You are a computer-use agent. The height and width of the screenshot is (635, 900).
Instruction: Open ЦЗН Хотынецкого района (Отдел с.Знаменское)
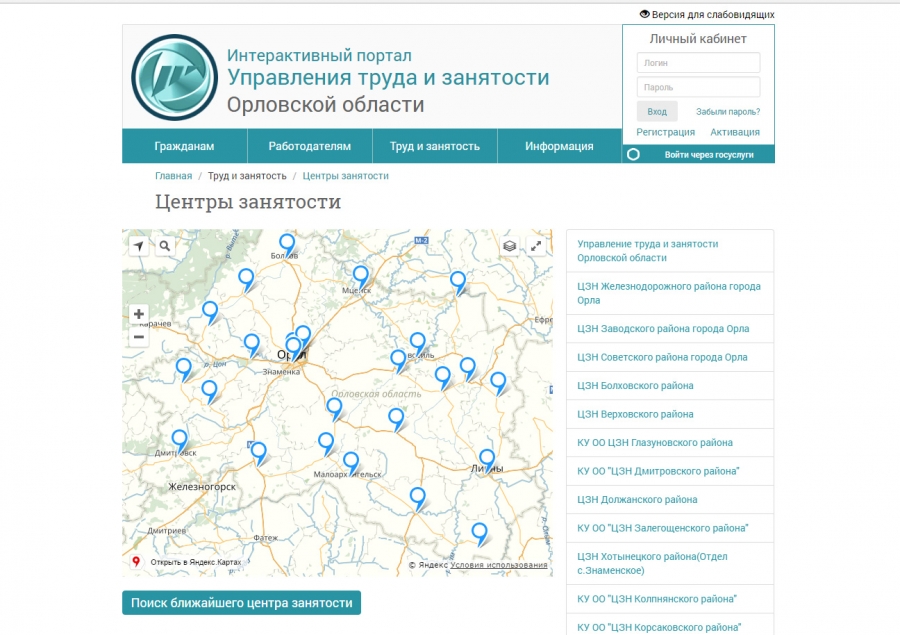pyautogui.click(x=670, y=563)
